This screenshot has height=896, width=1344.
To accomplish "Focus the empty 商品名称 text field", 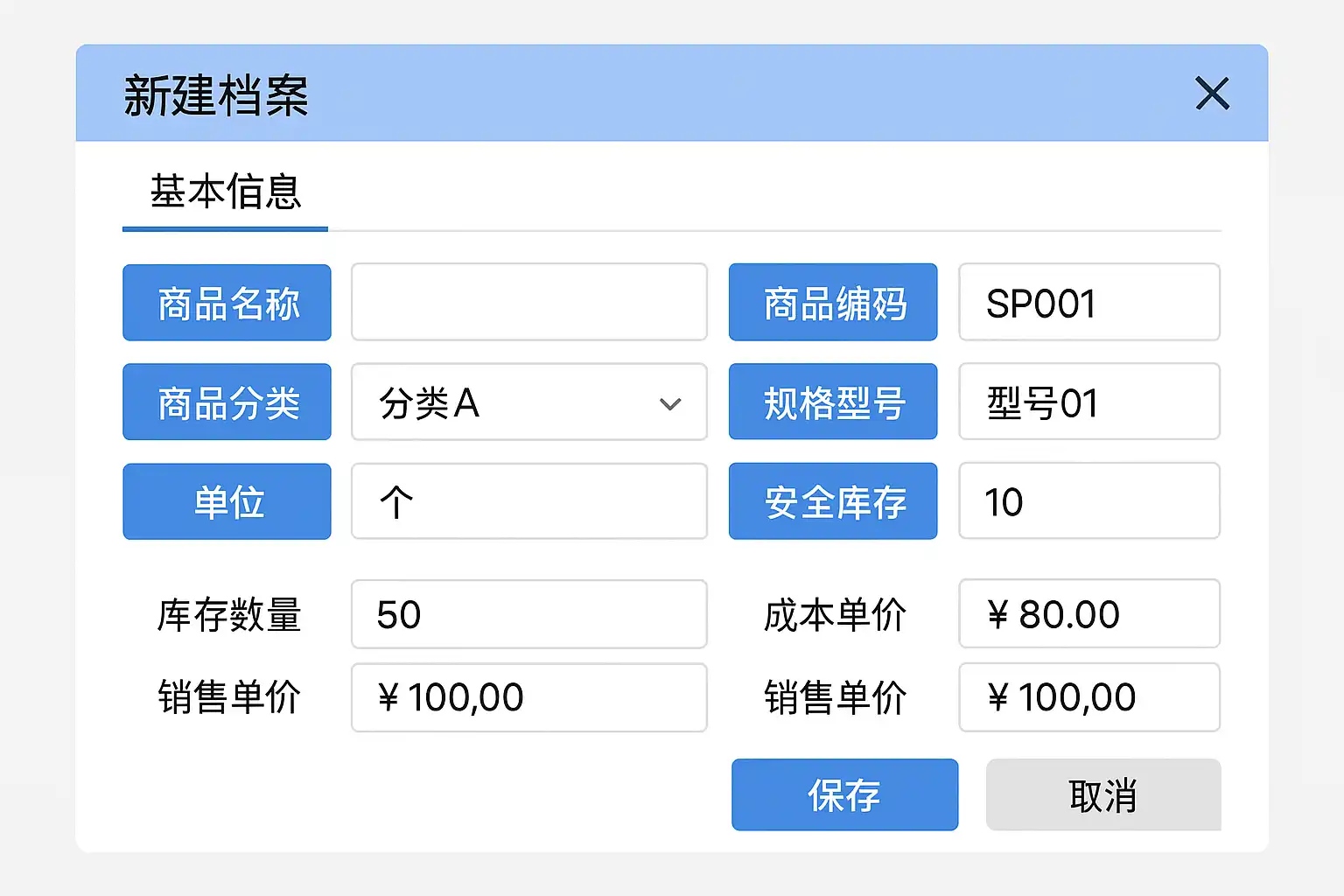I will pos(528,303).
